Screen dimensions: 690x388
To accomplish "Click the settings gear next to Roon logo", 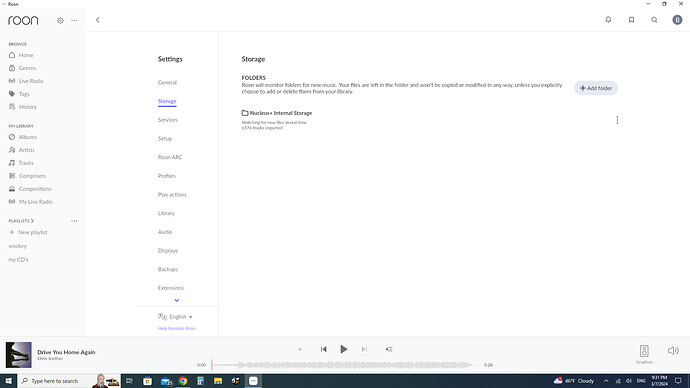I will point(60,20).
